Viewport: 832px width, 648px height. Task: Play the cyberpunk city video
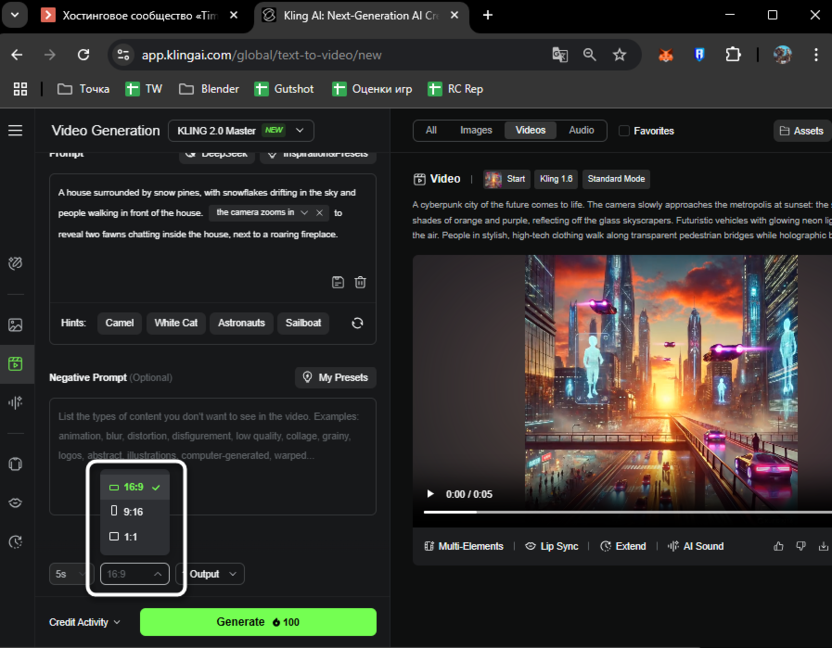(x=431, y=494)
